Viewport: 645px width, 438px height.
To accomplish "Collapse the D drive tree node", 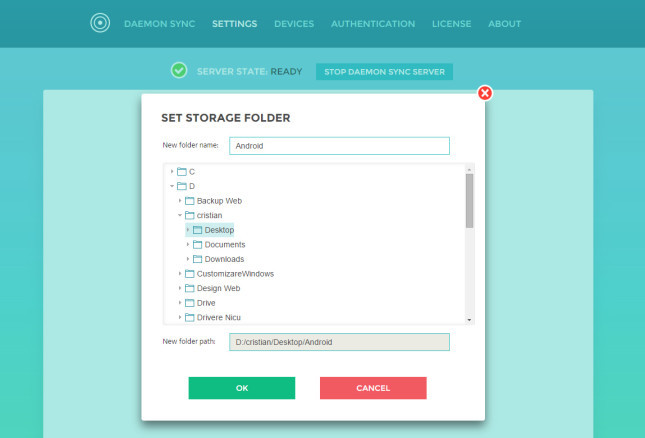I will (172, 186).
